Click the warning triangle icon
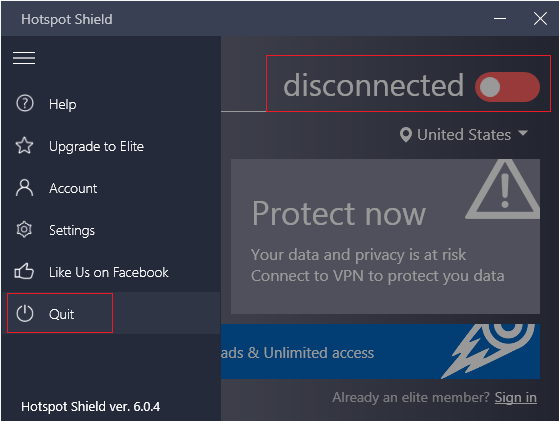Screen dimensions: 559x421 (x=503, y=190)
